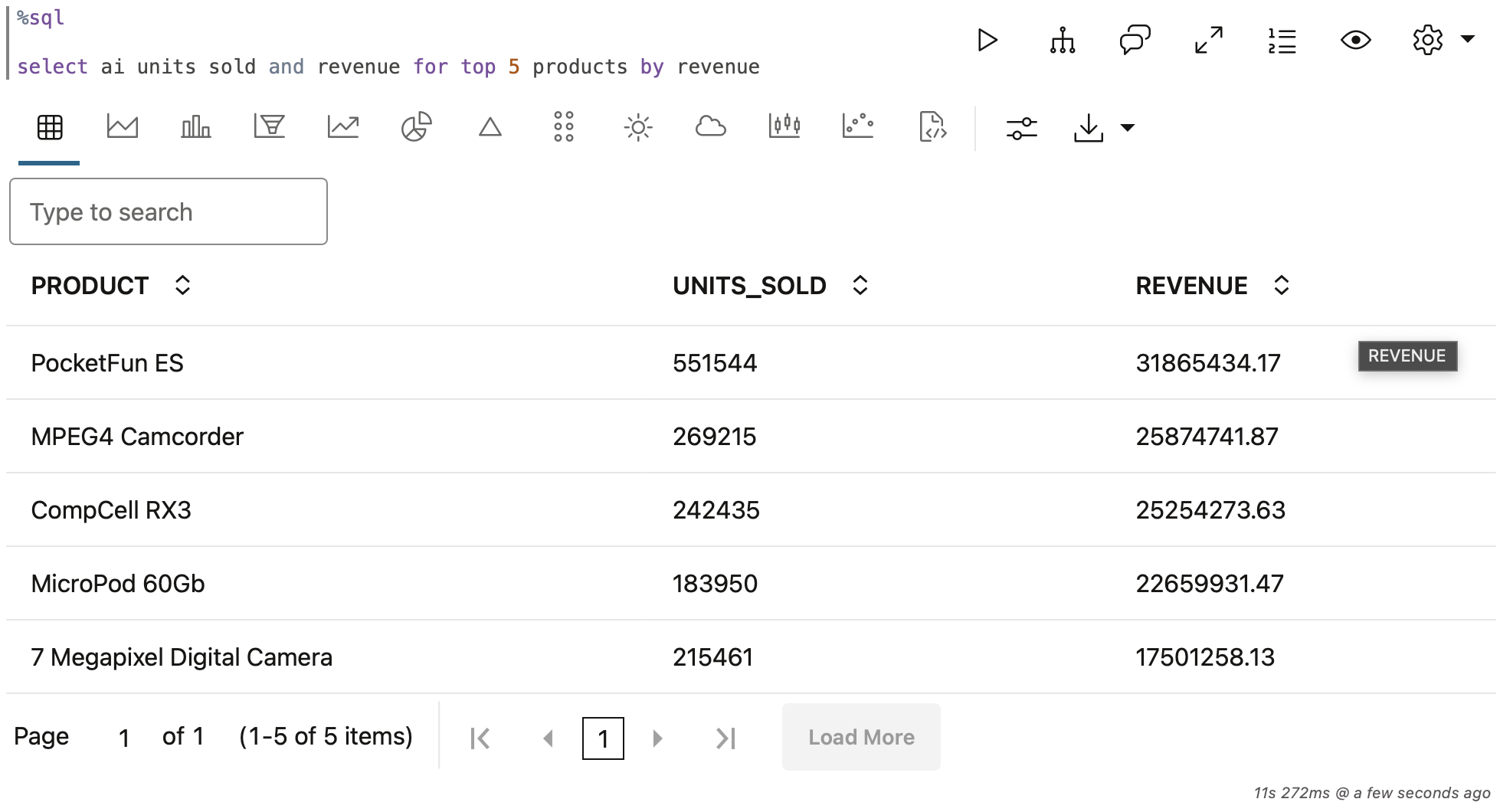Expand paragraph to full screen
The image size is (1500, 812).
[1208, 40]
